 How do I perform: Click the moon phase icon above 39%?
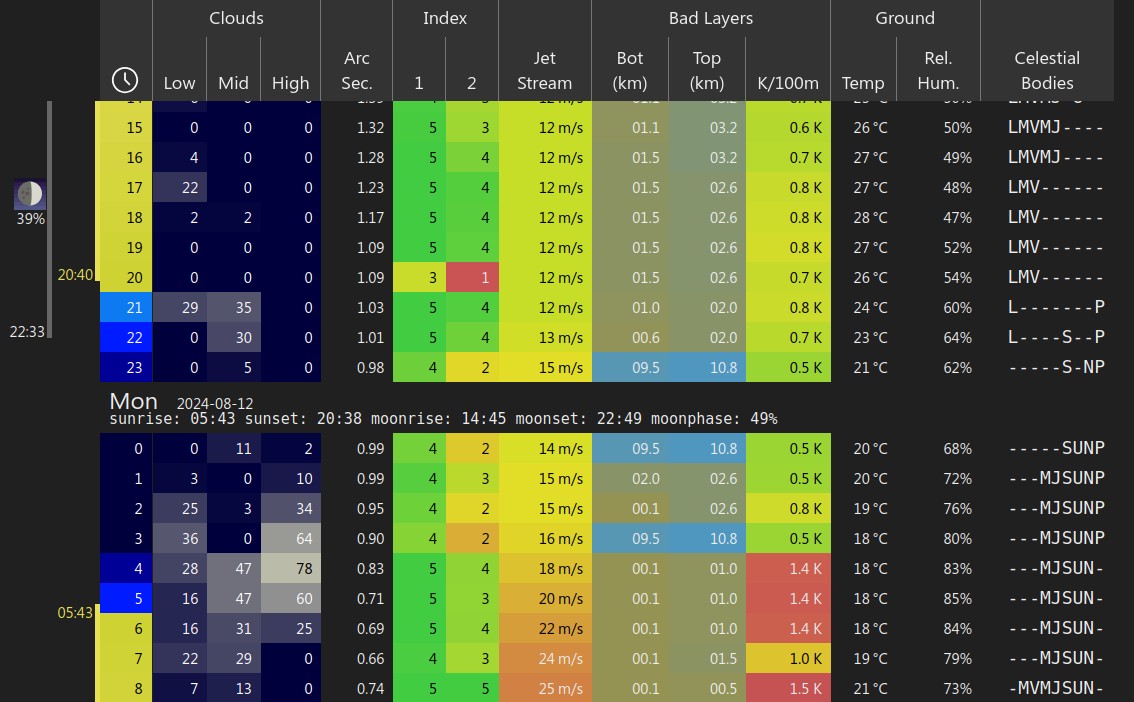click(30, 194)
